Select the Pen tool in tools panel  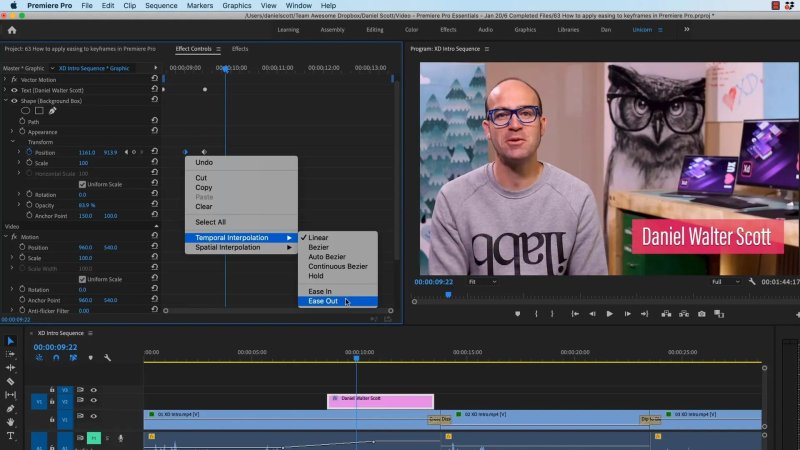(x=10, y=408)
